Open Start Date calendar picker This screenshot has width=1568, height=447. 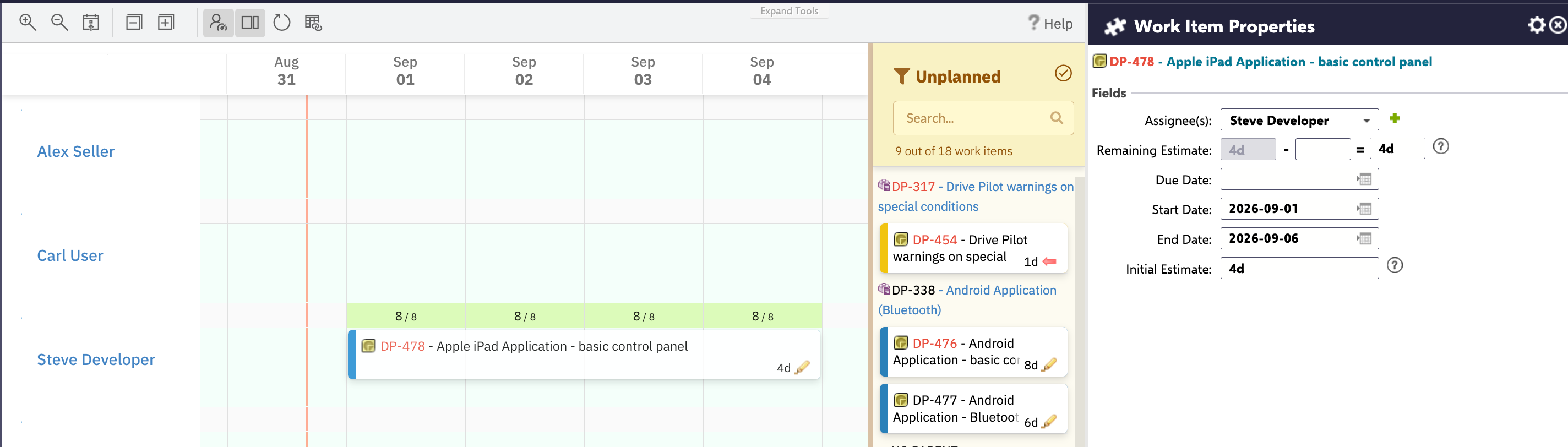click(x=1364, y=209)
